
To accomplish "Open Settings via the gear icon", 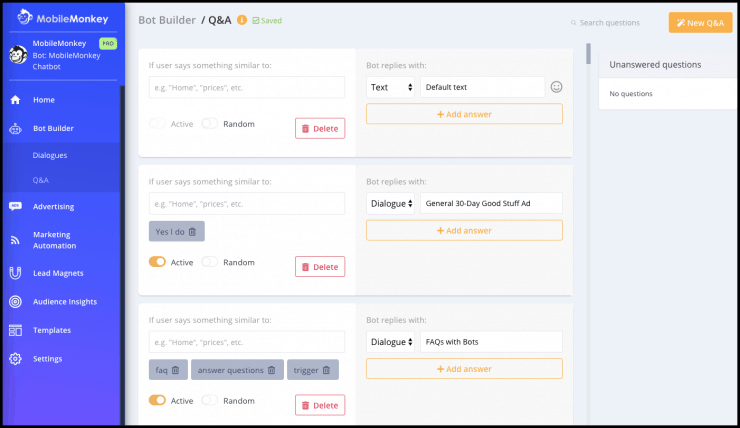I will (15, 359).
